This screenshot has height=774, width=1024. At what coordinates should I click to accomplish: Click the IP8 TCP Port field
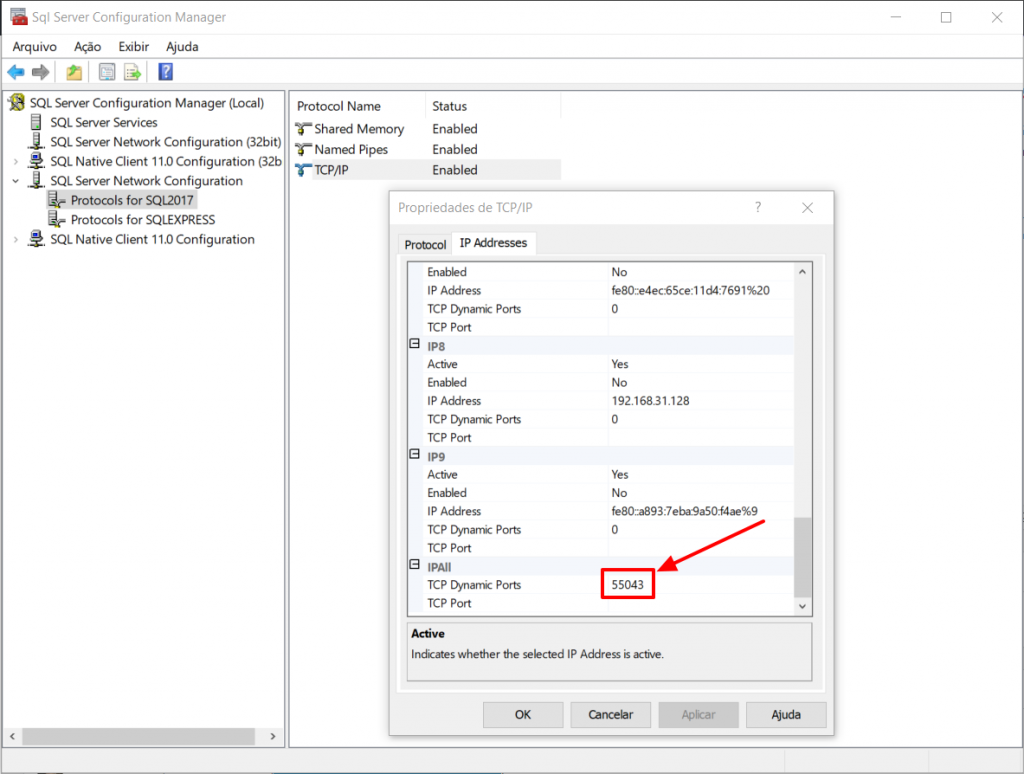pos(701,438)
